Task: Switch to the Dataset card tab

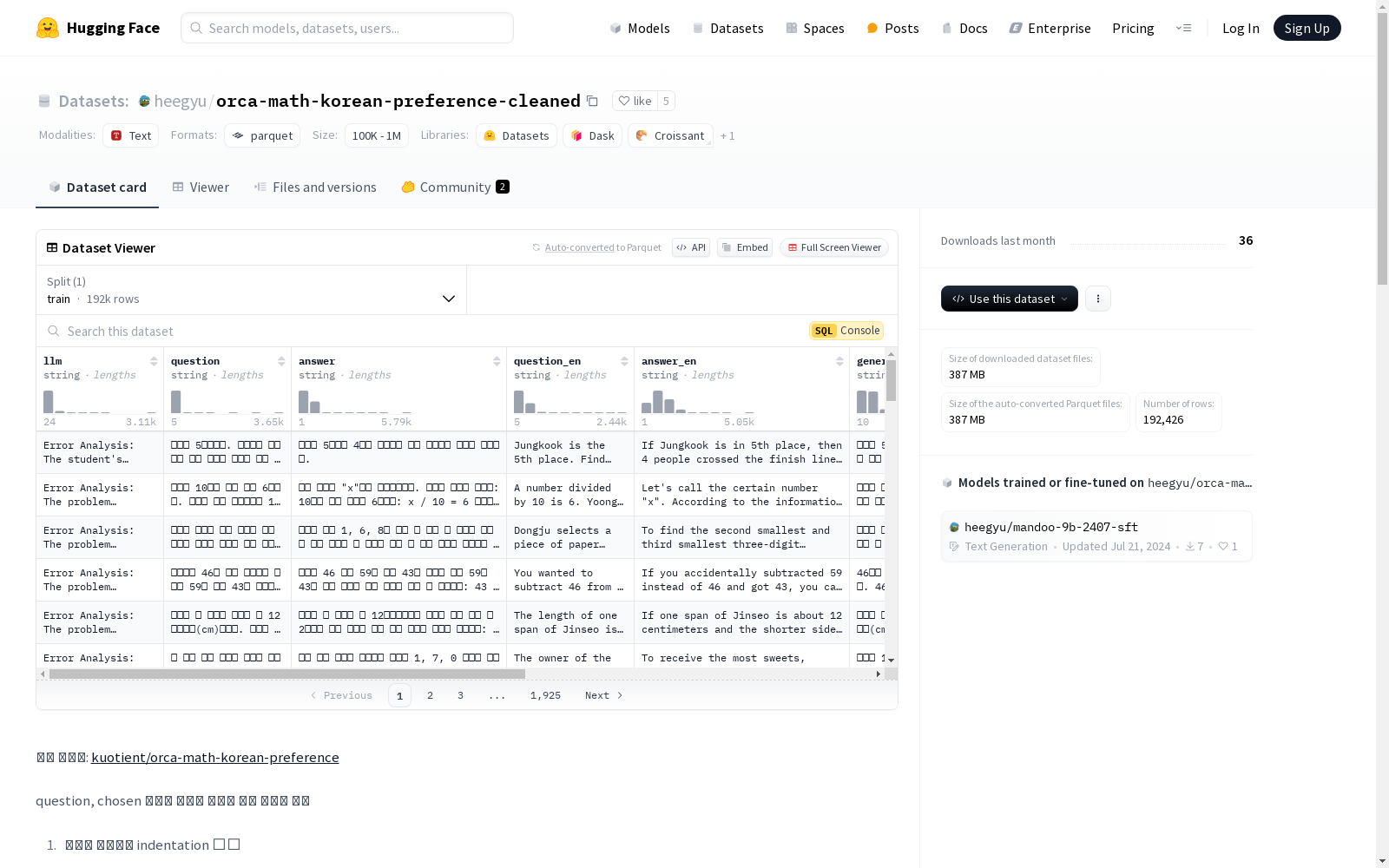Action: pos(97,187)
